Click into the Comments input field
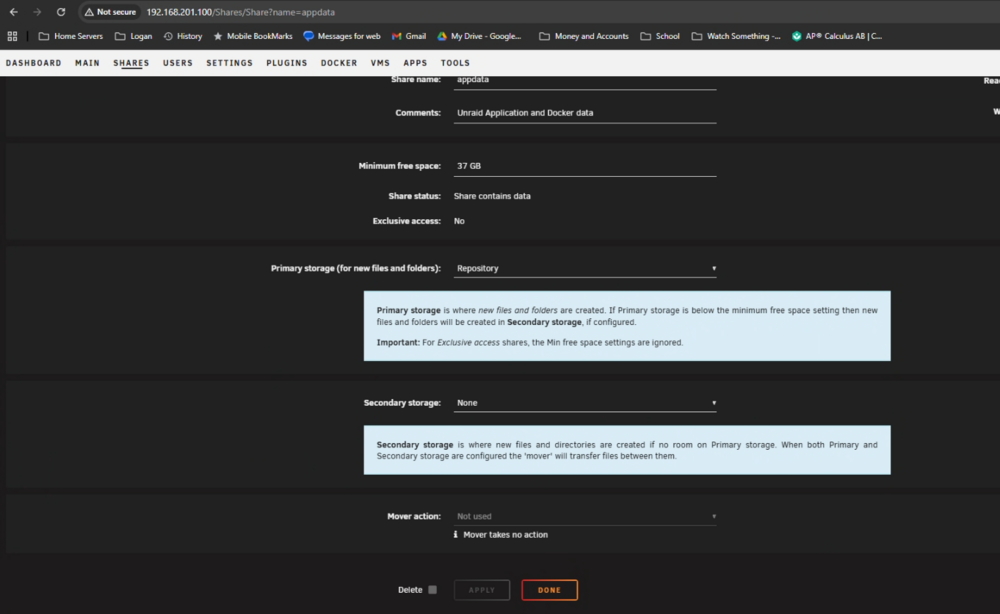This screenshot has width=1000, height=614. pyautogui.click(x=585, y=113)
